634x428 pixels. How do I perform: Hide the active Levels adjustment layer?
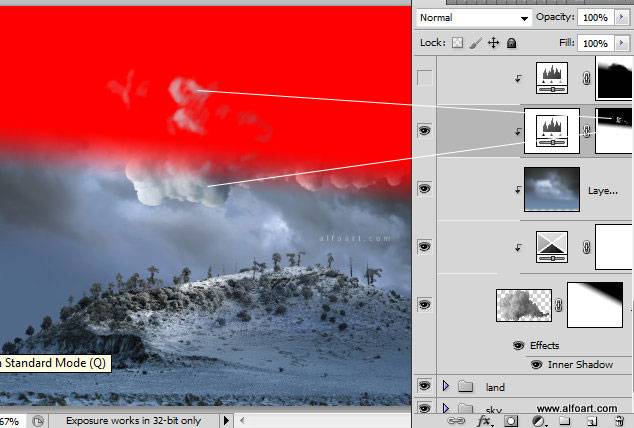click(425, 131)
